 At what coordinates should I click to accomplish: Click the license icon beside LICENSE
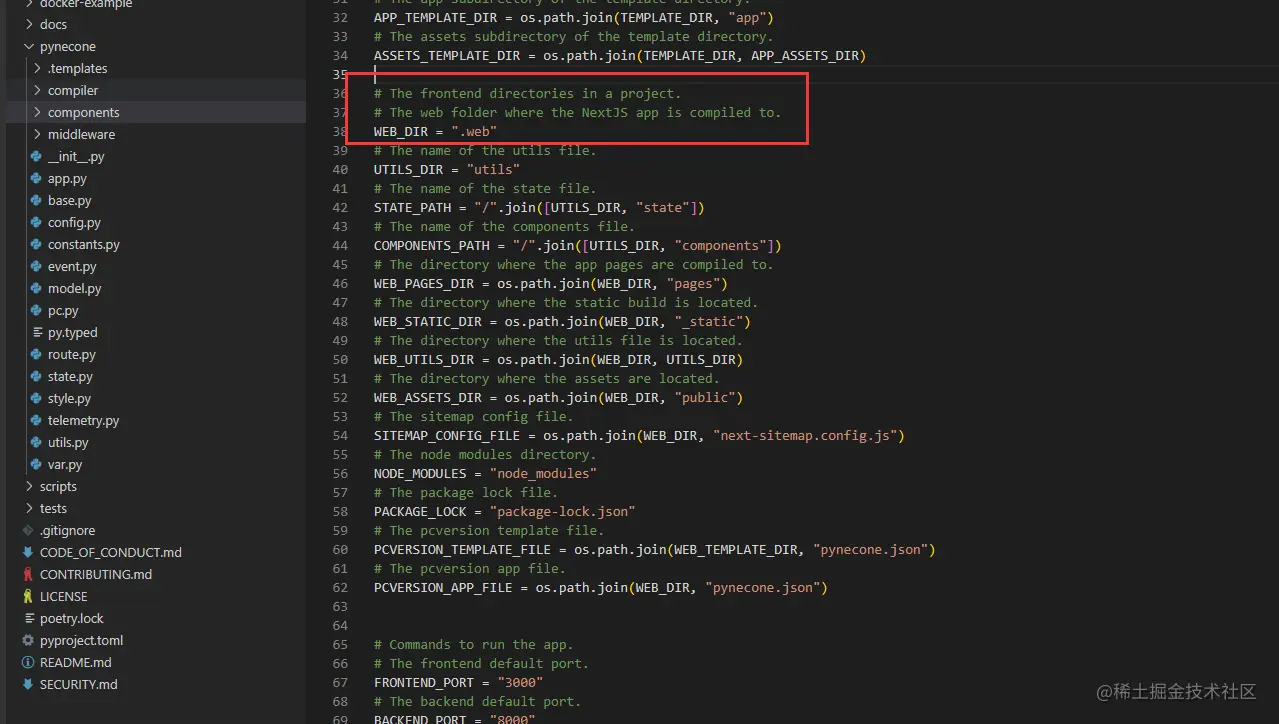pos(28,597)
